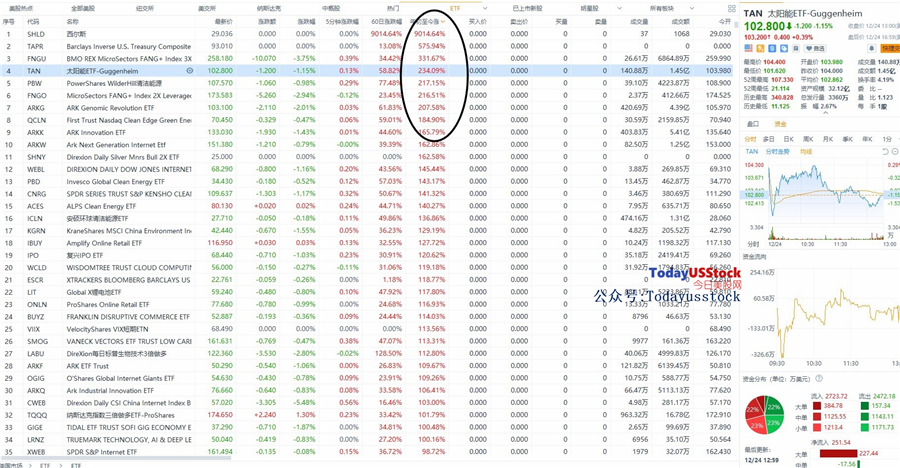900x468 pixels.
Task: Sort by 涨跌幅 column header
Action: [306, 21]
